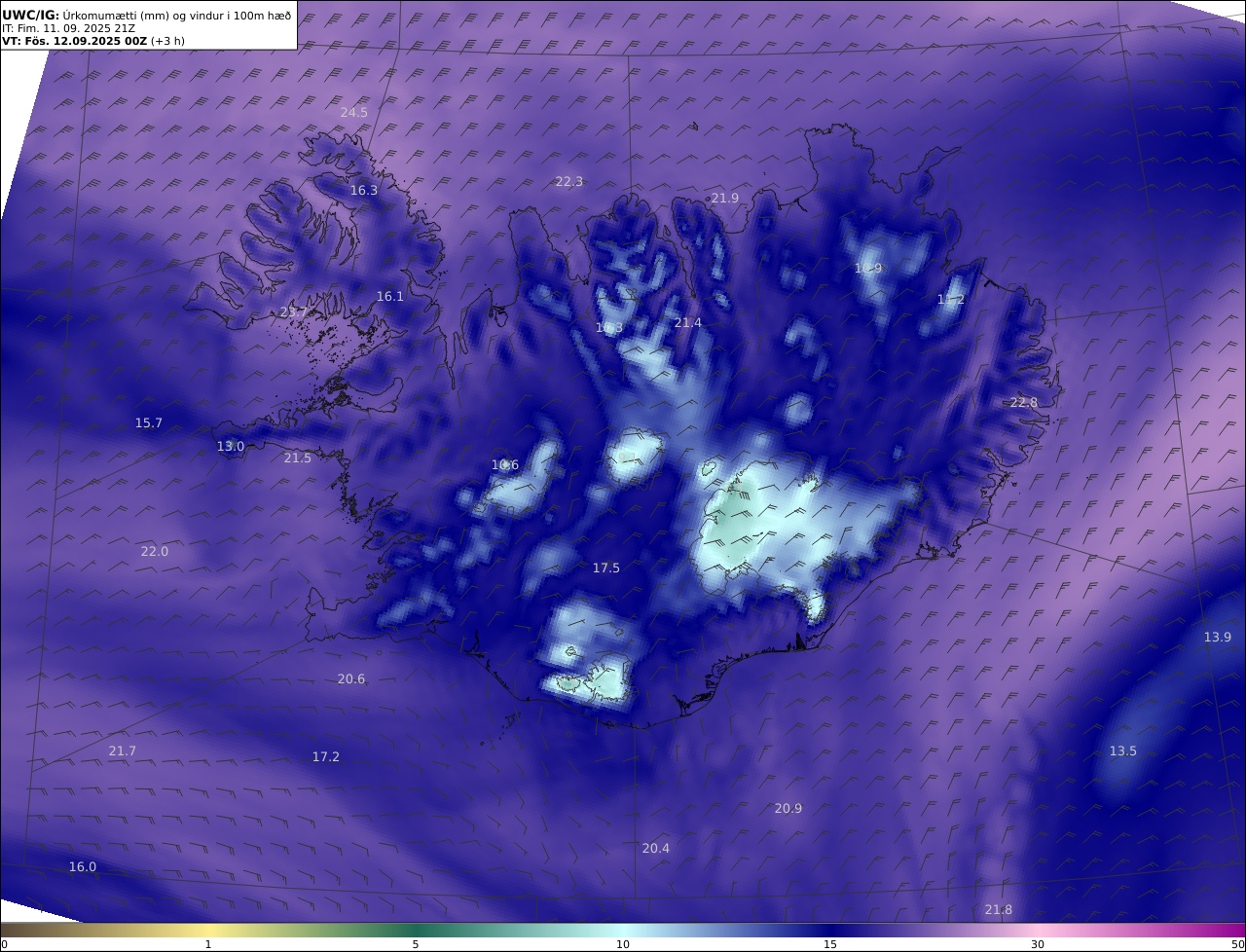
Task: Click the 17.5 value label
Action: pyautogui.click(x=605, y=568)
